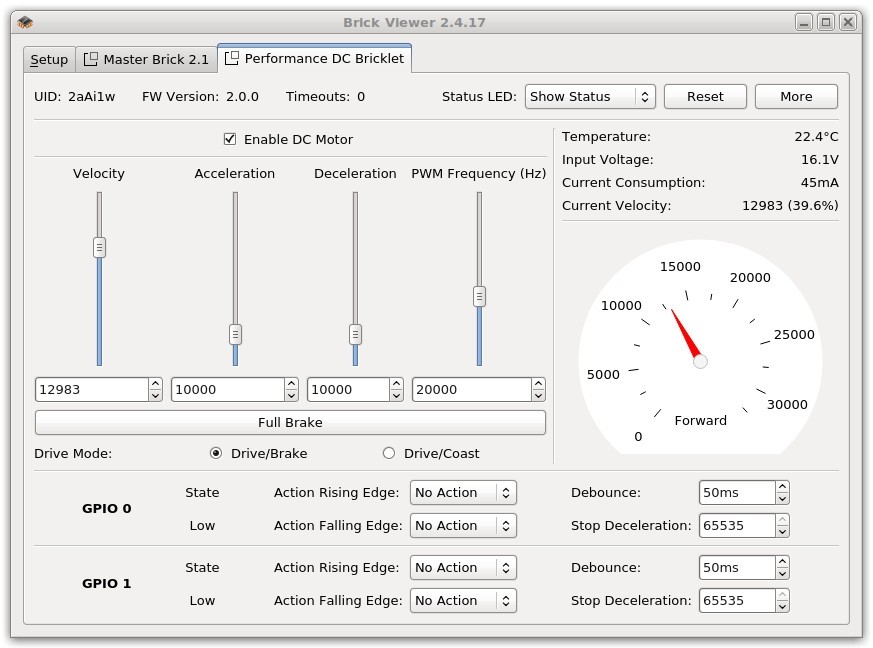This screenshot has height=648, width=873.
Task: Click the UID value 2aAi1w
Action: pyautogui.click(x=91, y=97)
